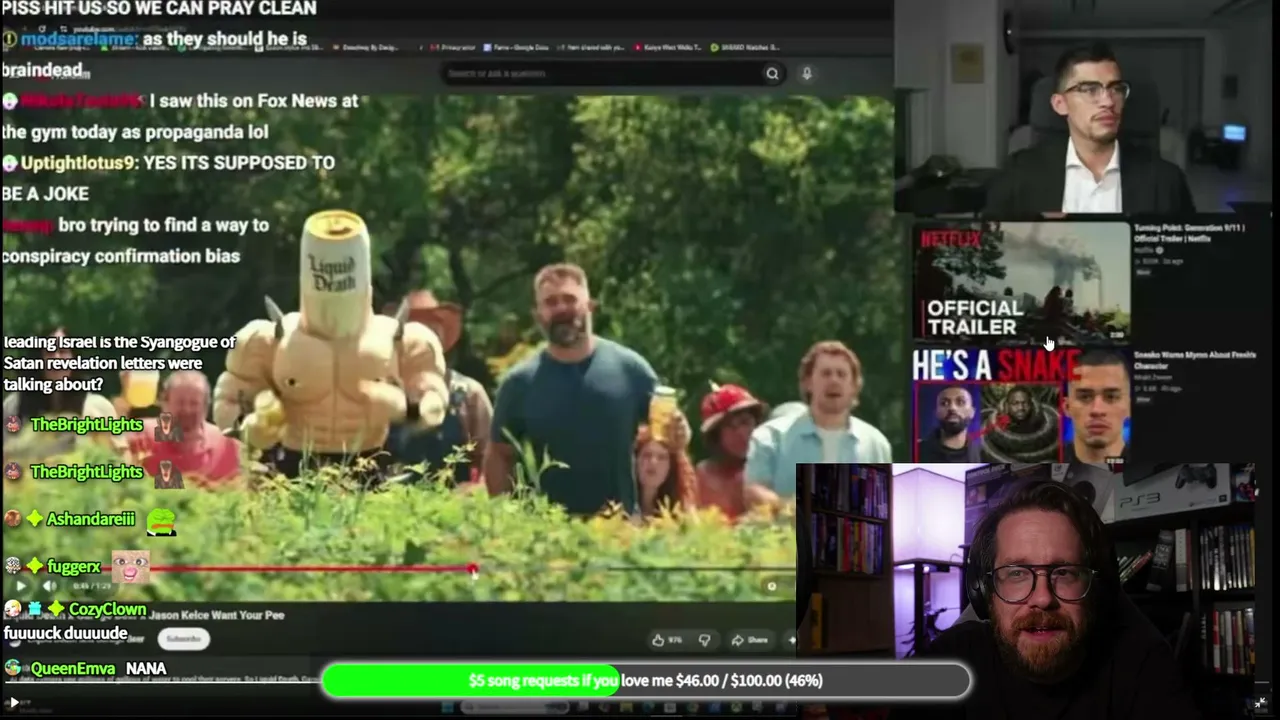This screenshot has width=1280, height=720.
Task: Click the outer stream player play button
Action: pyautogui.click(x=13, y=703)
